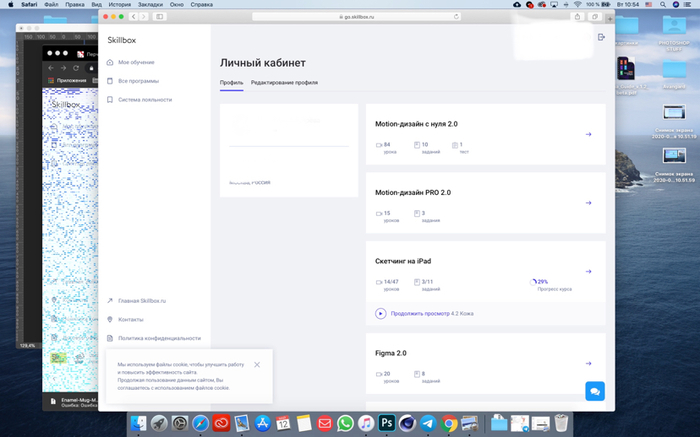Click the Все программы clipboard icon
The image size is (700, 437).
pos(110,81)
